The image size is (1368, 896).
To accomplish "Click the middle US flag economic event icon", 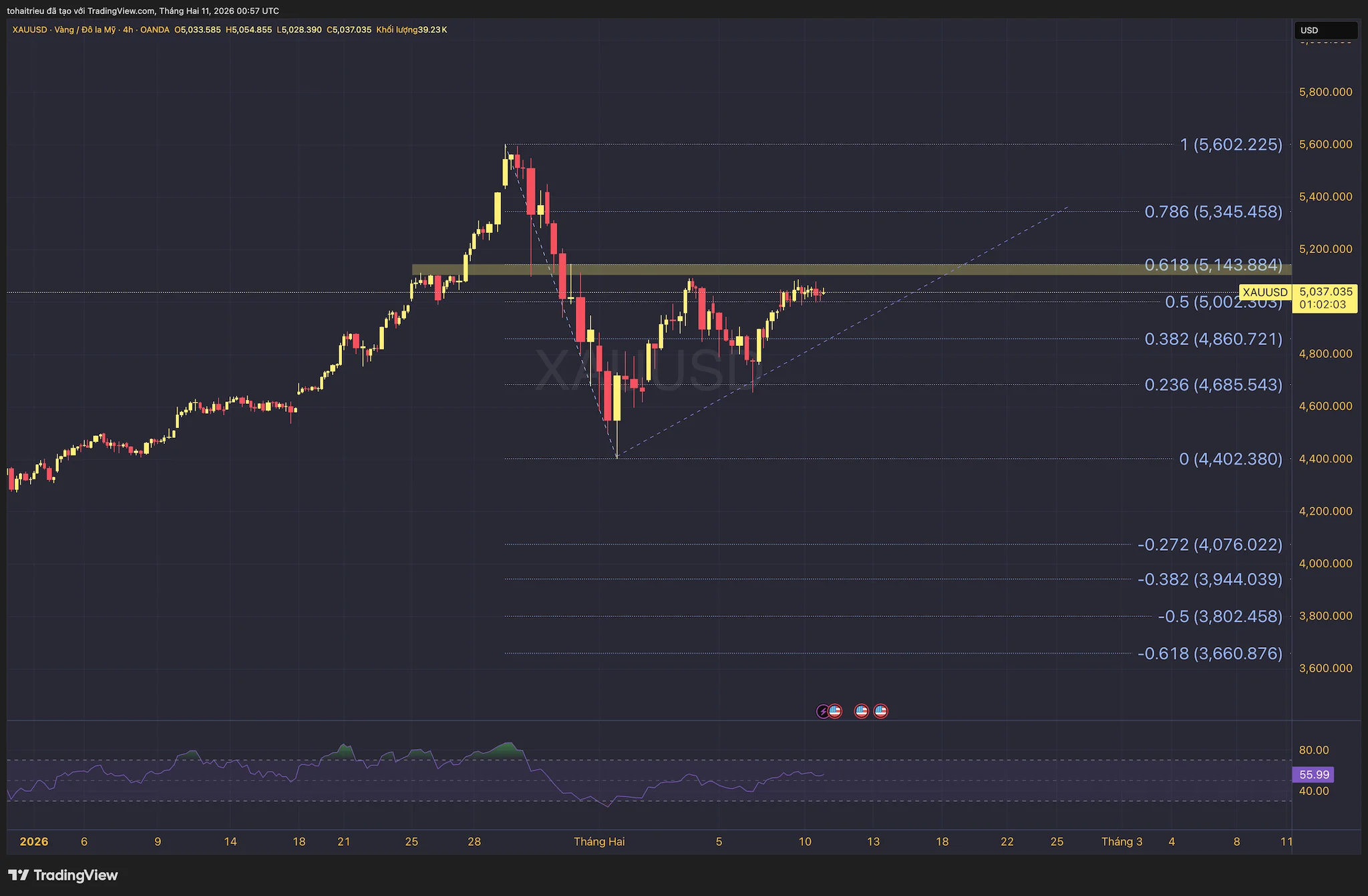I will pyautogui.click(x=861, y=711).
